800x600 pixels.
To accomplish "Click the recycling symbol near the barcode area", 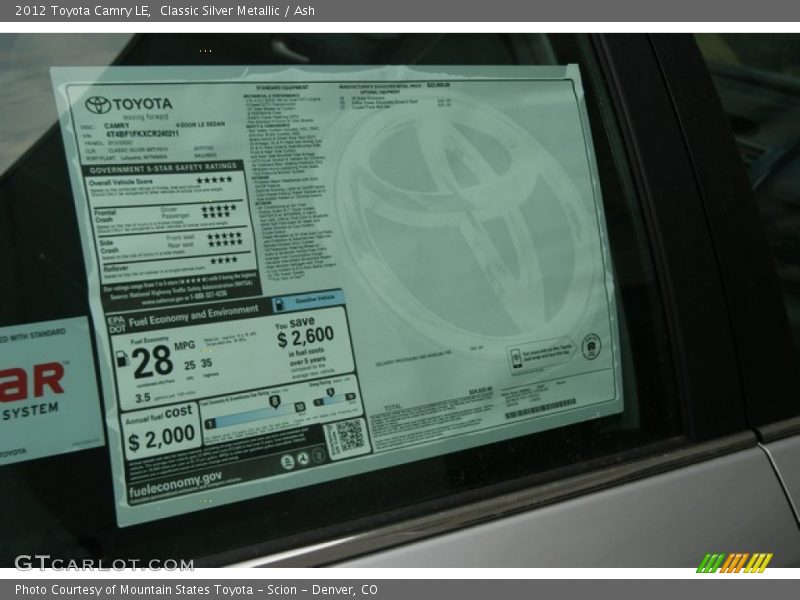I will 302,458.
